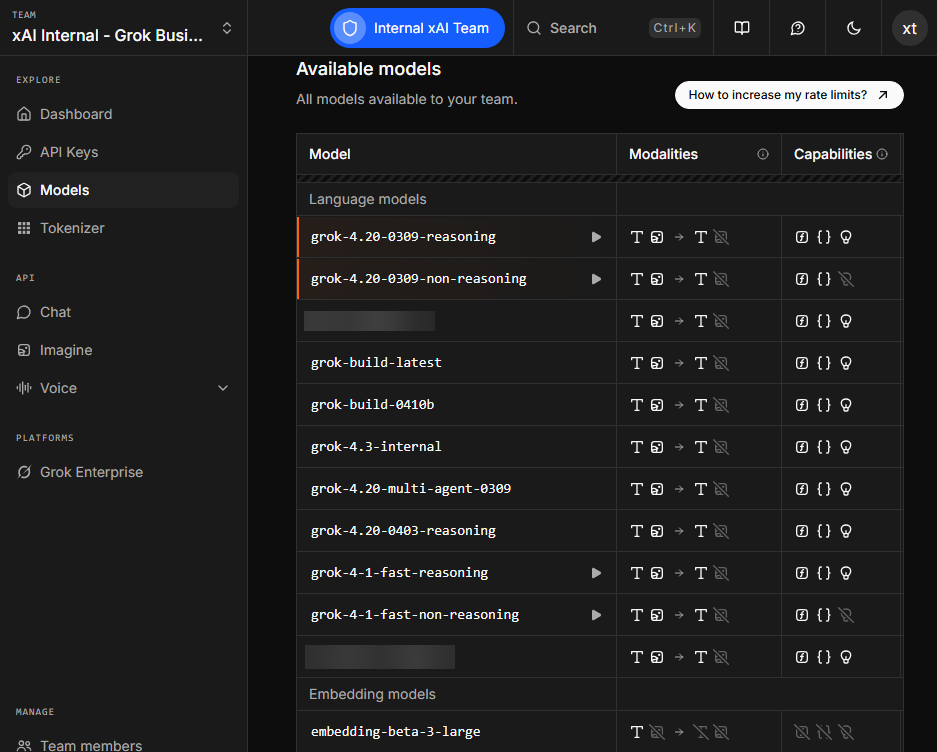Select grok-4.20-0403-reasoning model name
This screenshot has height=752, width=937.
[403, 531]
